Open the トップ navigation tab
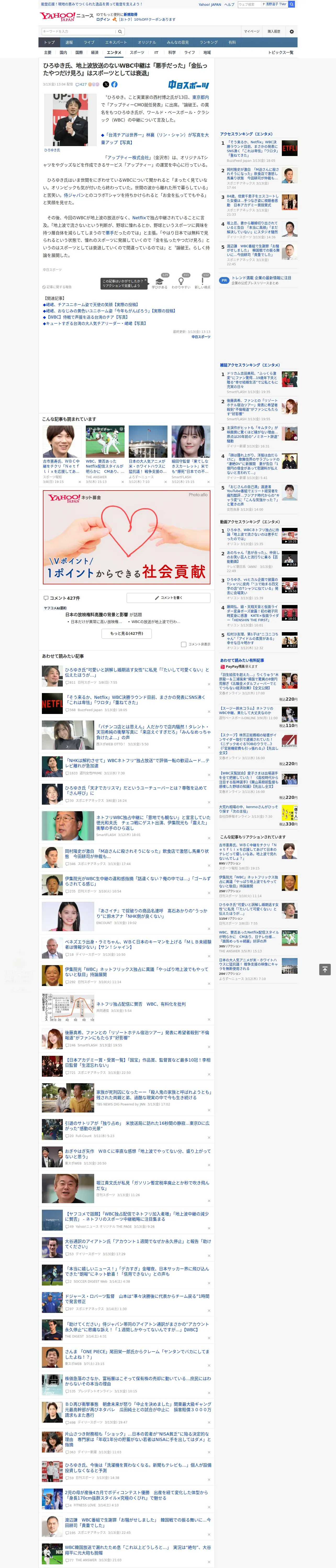This screenshot has width=336, height=1568. tap(49, 43)
